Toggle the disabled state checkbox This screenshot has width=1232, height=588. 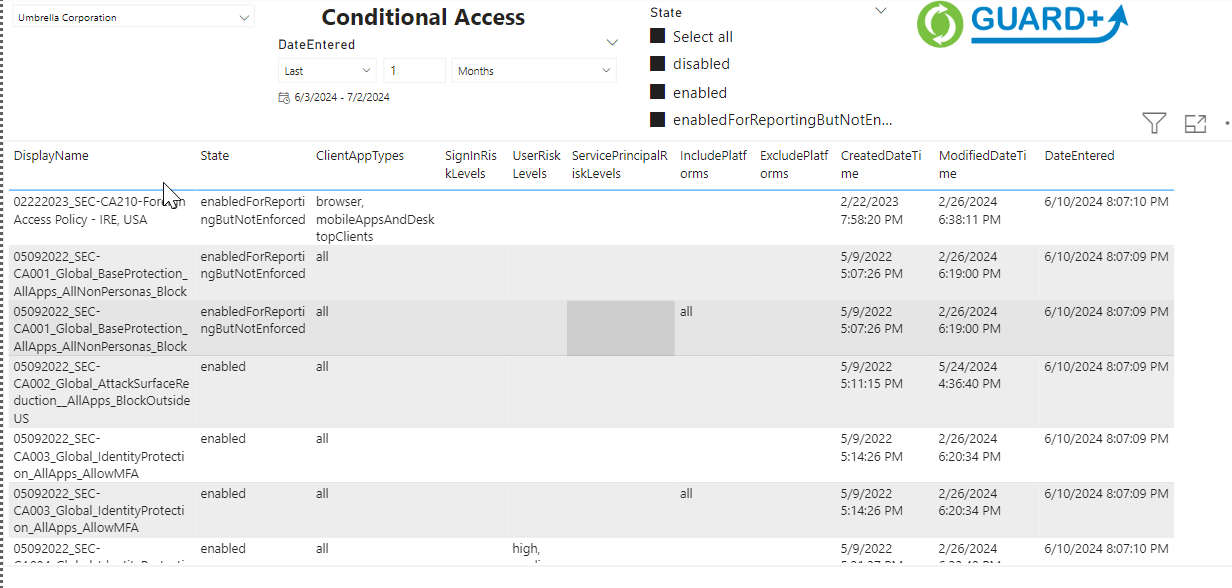[658, 64]
